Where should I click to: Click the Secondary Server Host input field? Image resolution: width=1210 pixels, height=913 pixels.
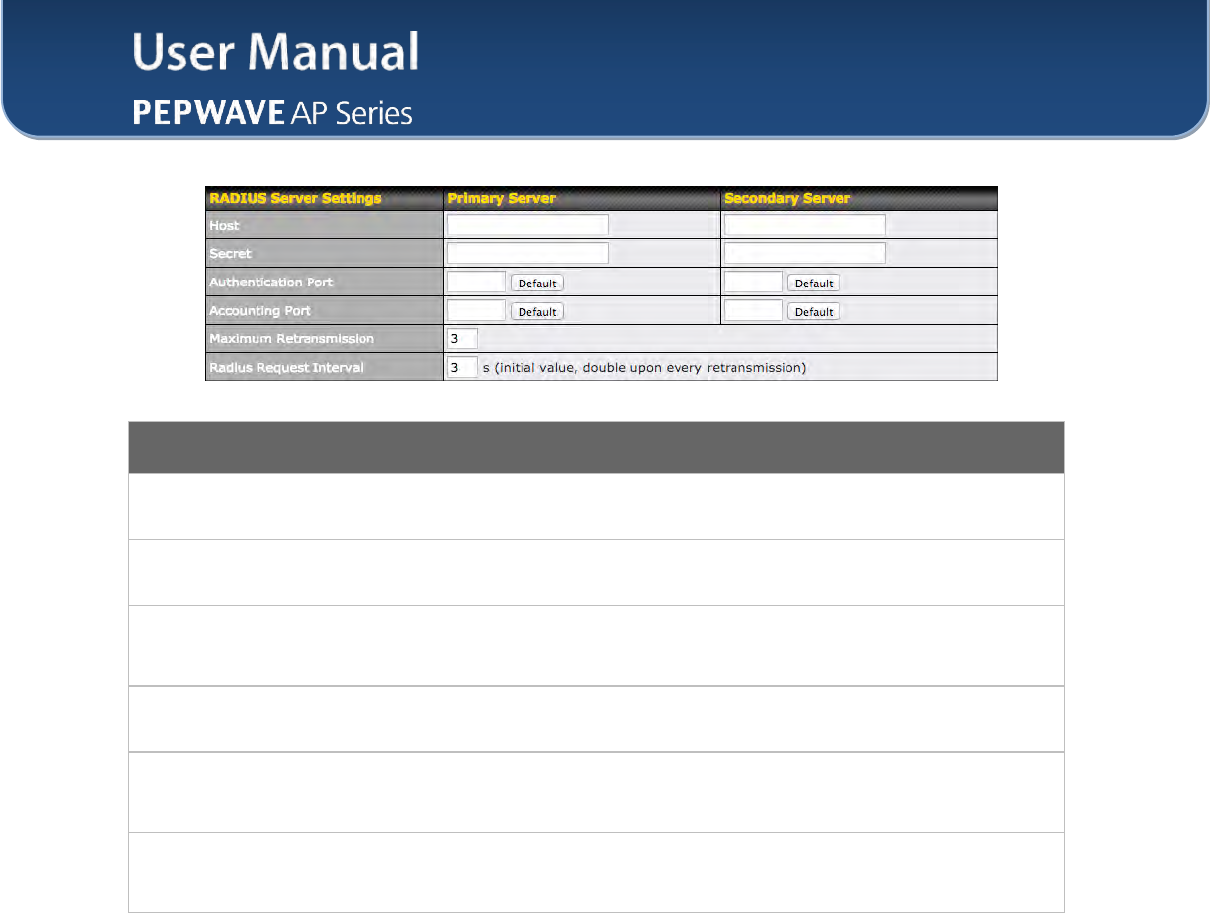[x=804, y=224]
